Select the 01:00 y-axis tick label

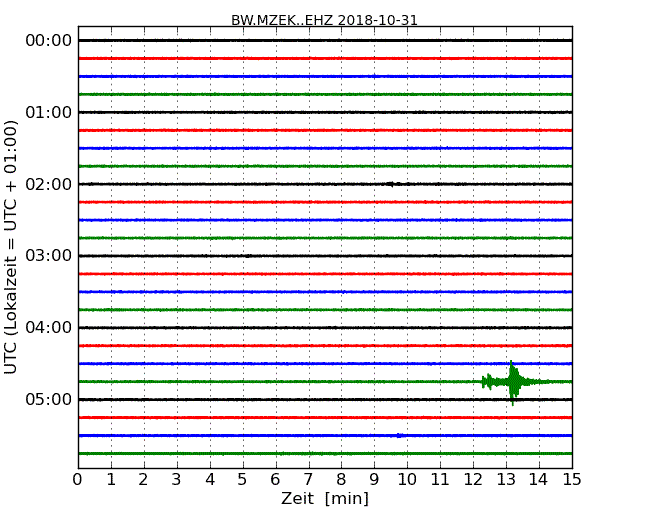click(x=47, y=112)
